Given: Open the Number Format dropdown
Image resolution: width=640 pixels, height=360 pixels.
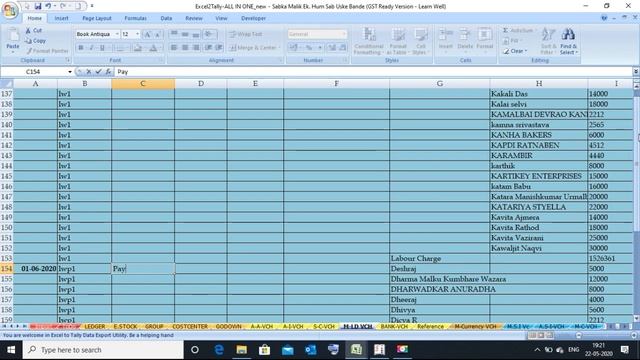Looking at the screenshot, I should [344, 34].
